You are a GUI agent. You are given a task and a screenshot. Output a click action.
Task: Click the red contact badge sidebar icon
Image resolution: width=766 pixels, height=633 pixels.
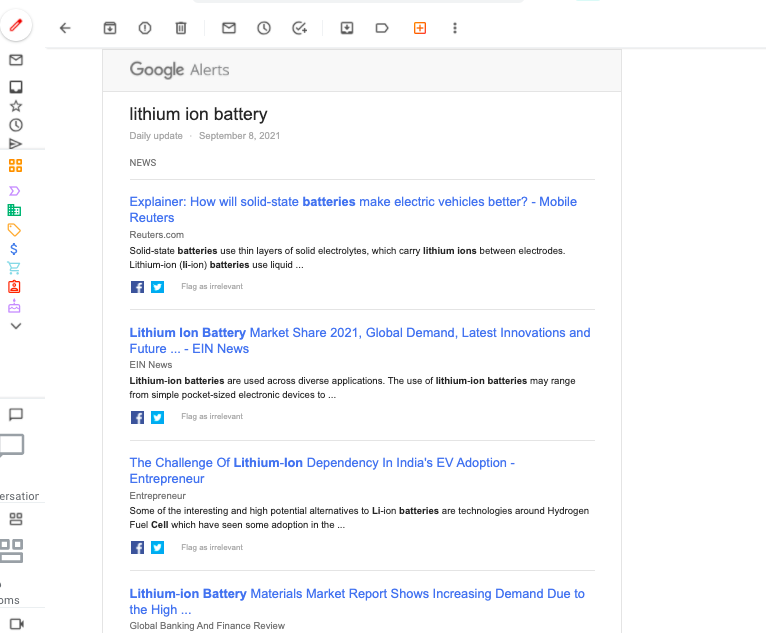click(x=14, y=287)
